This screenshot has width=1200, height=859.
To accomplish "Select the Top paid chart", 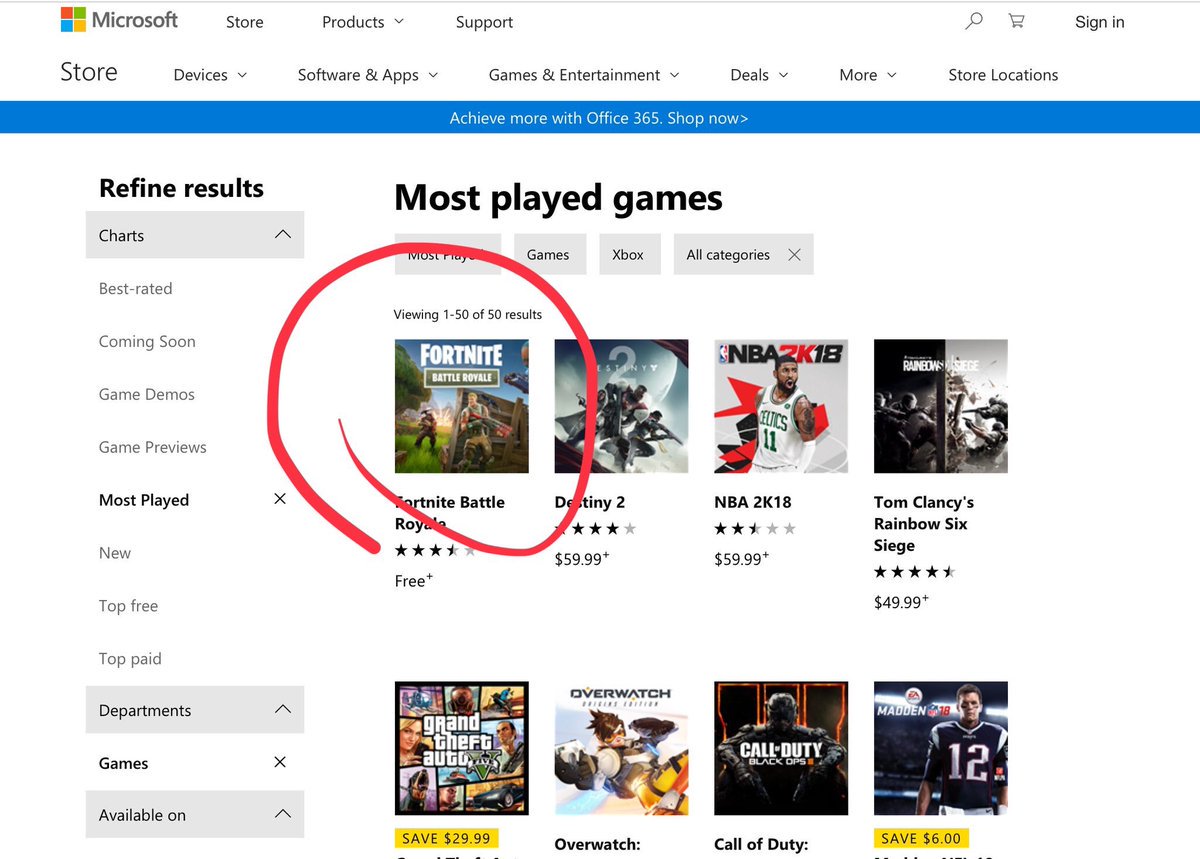I will tap(130, 659).
